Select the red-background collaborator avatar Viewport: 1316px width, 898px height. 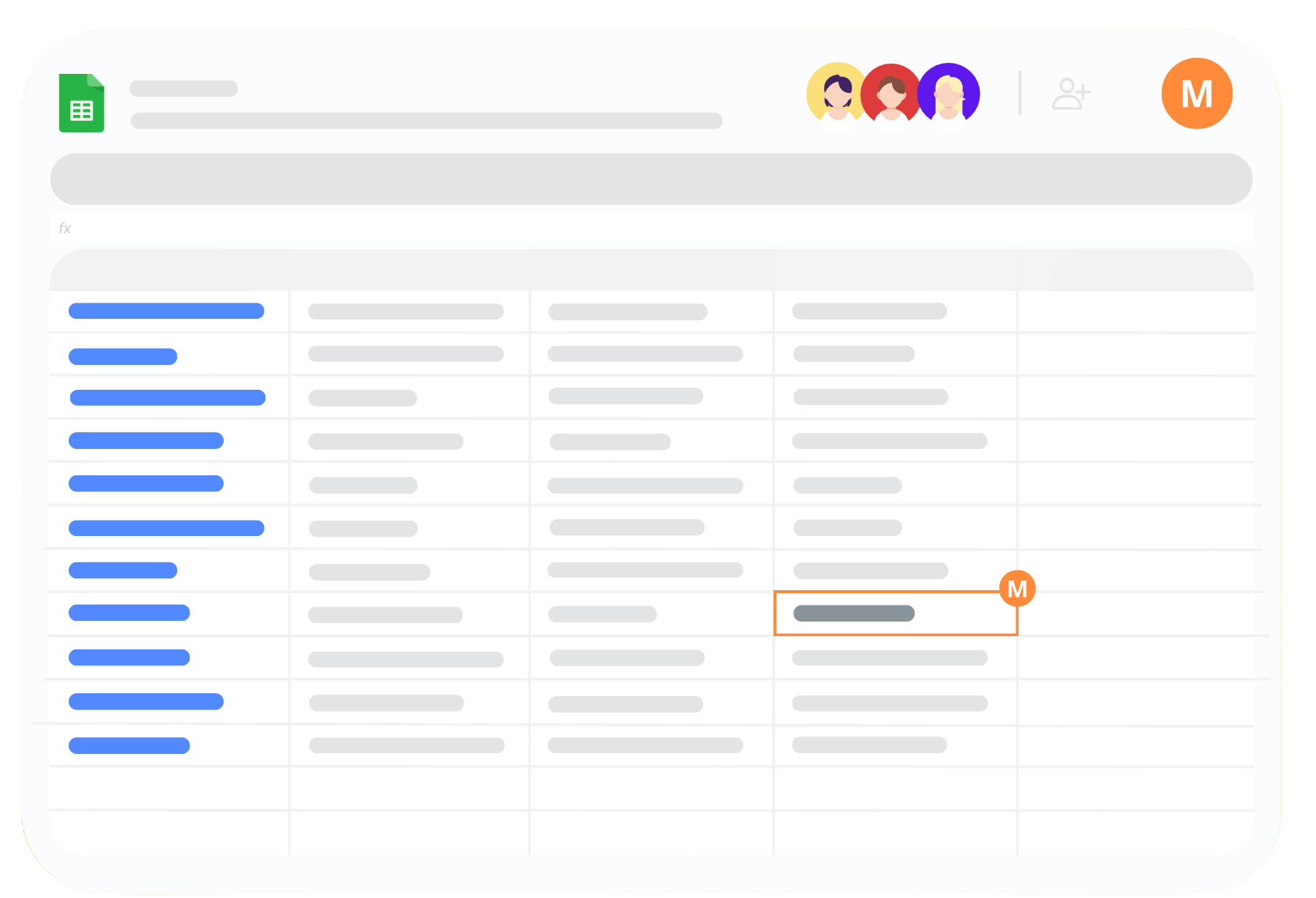890,93
